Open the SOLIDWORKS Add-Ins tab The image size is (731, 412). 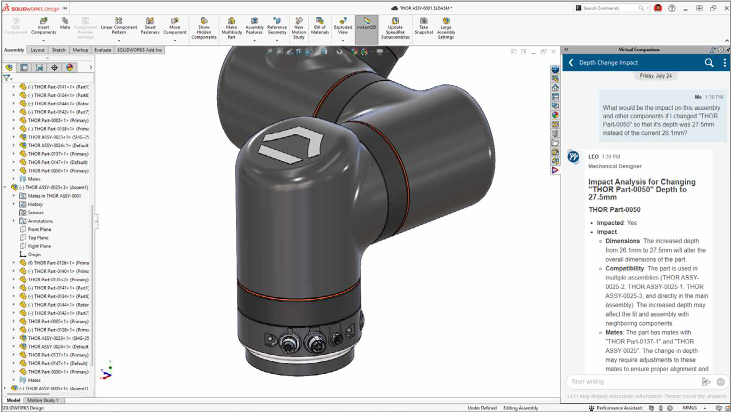[x=139, y=50]
